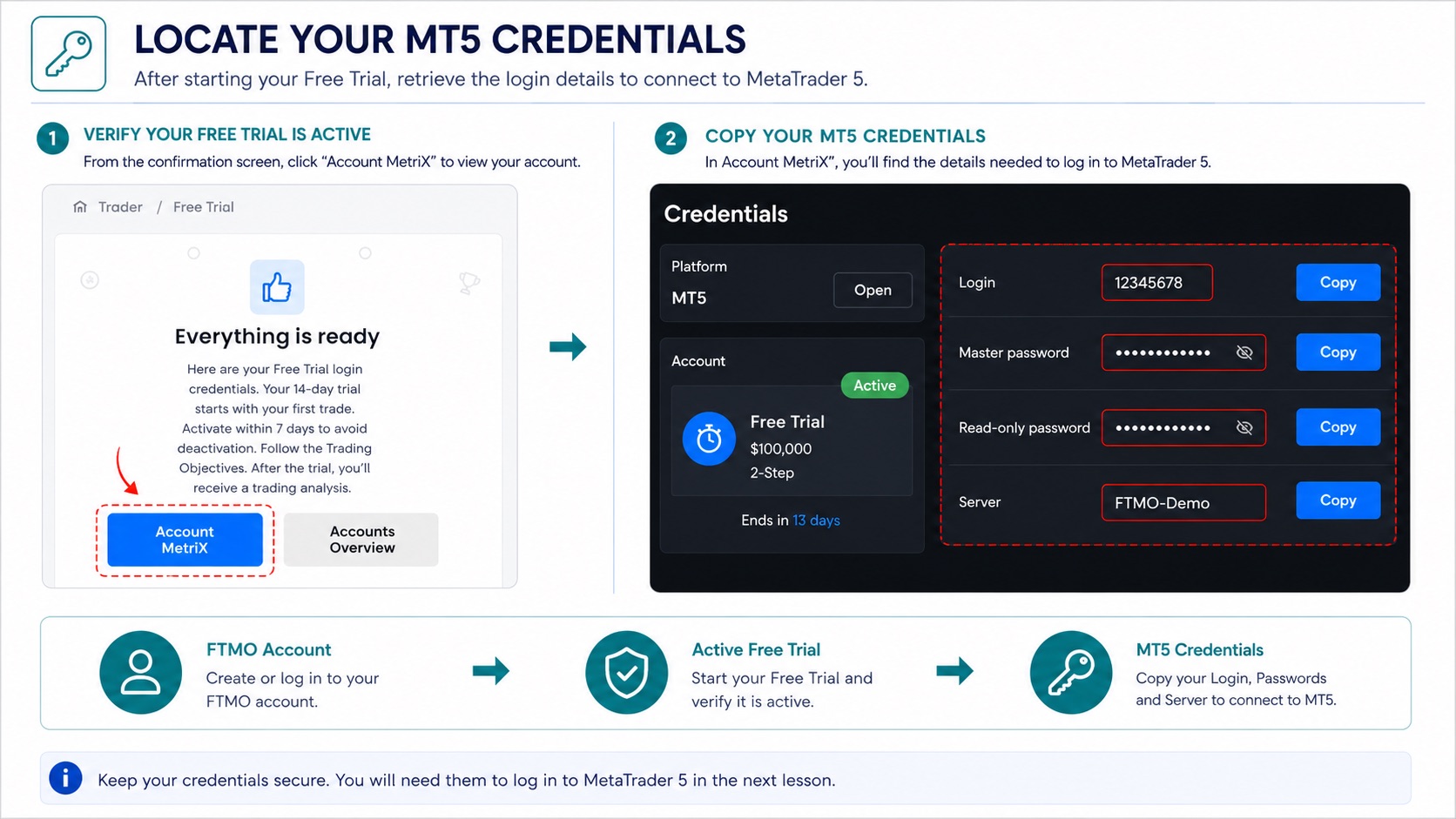The height and width of the screenshot is (819, 1456).
Task: Open the Account MetriX button
Action: click(185, 540)
